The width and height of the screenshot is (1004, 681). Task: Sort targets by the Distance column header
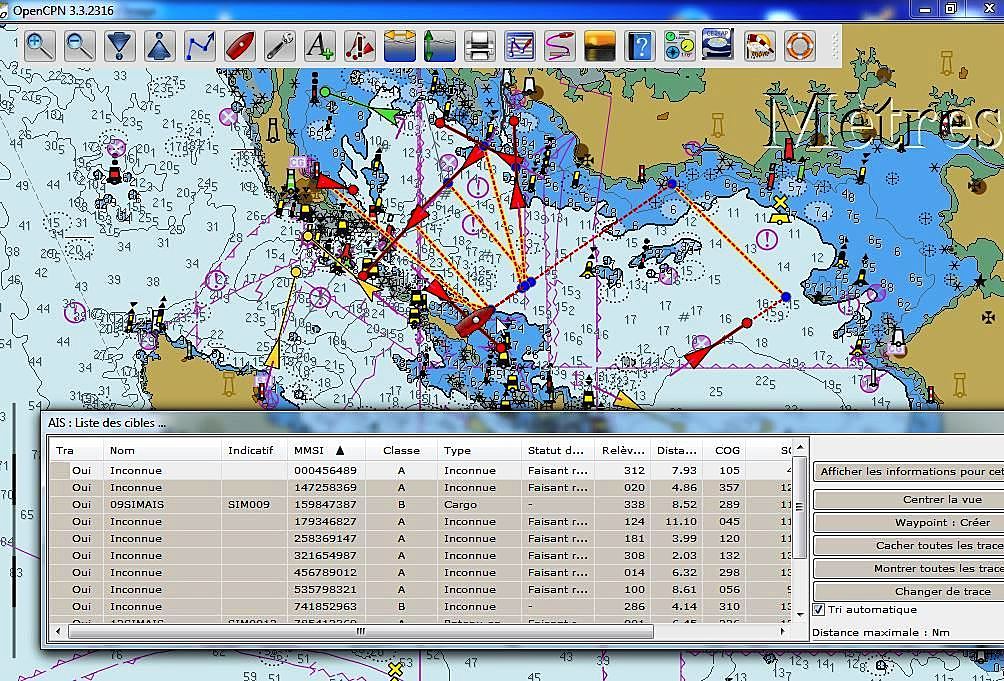point(676,451)
